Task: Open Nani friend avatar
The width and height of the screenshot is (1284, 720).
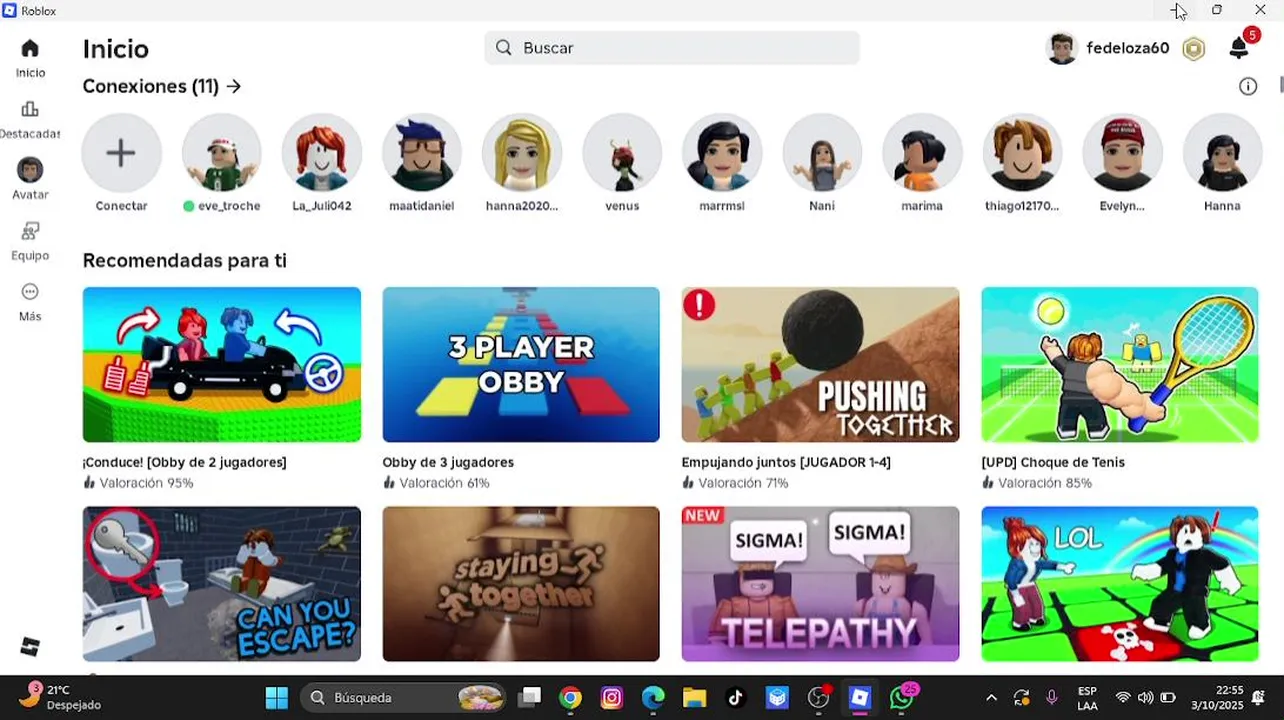Action: (822, 153)
